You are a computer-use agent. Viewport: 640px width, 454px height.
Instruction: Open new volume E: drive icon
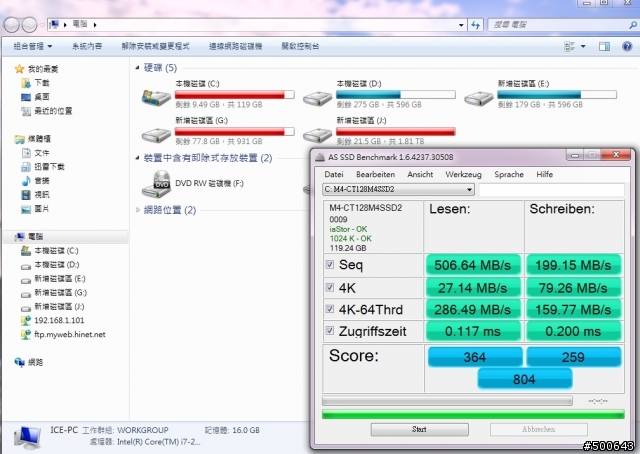[x=478, y=98]
